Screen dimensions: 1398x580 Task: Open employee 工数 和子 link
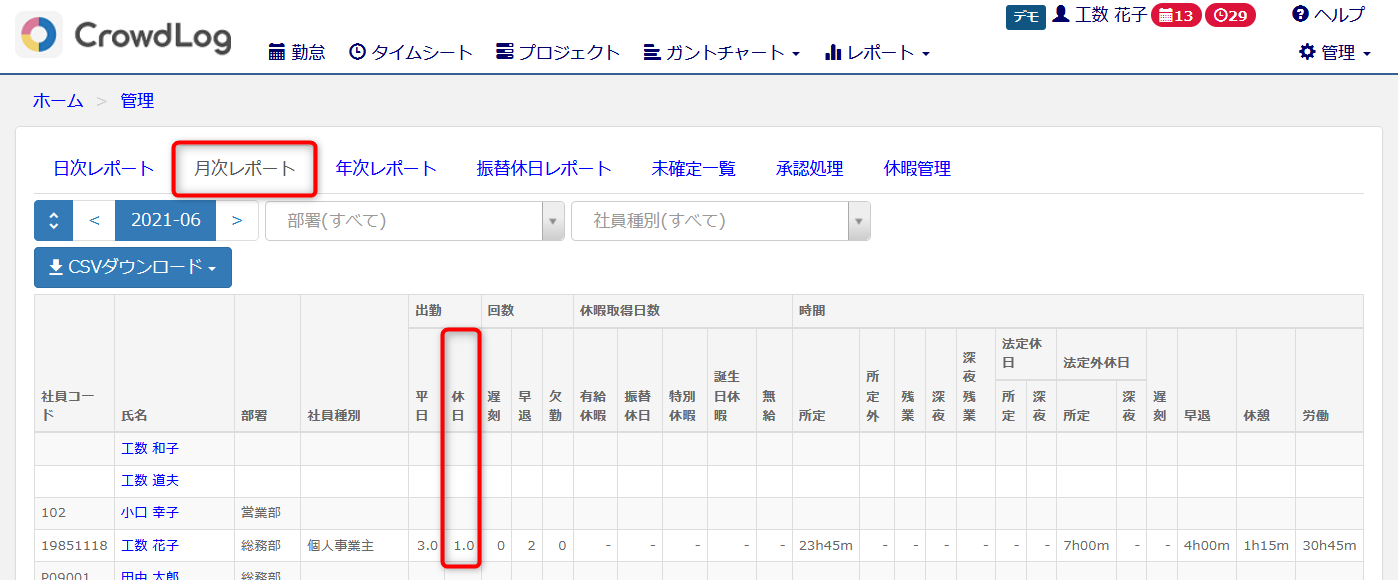150,448
